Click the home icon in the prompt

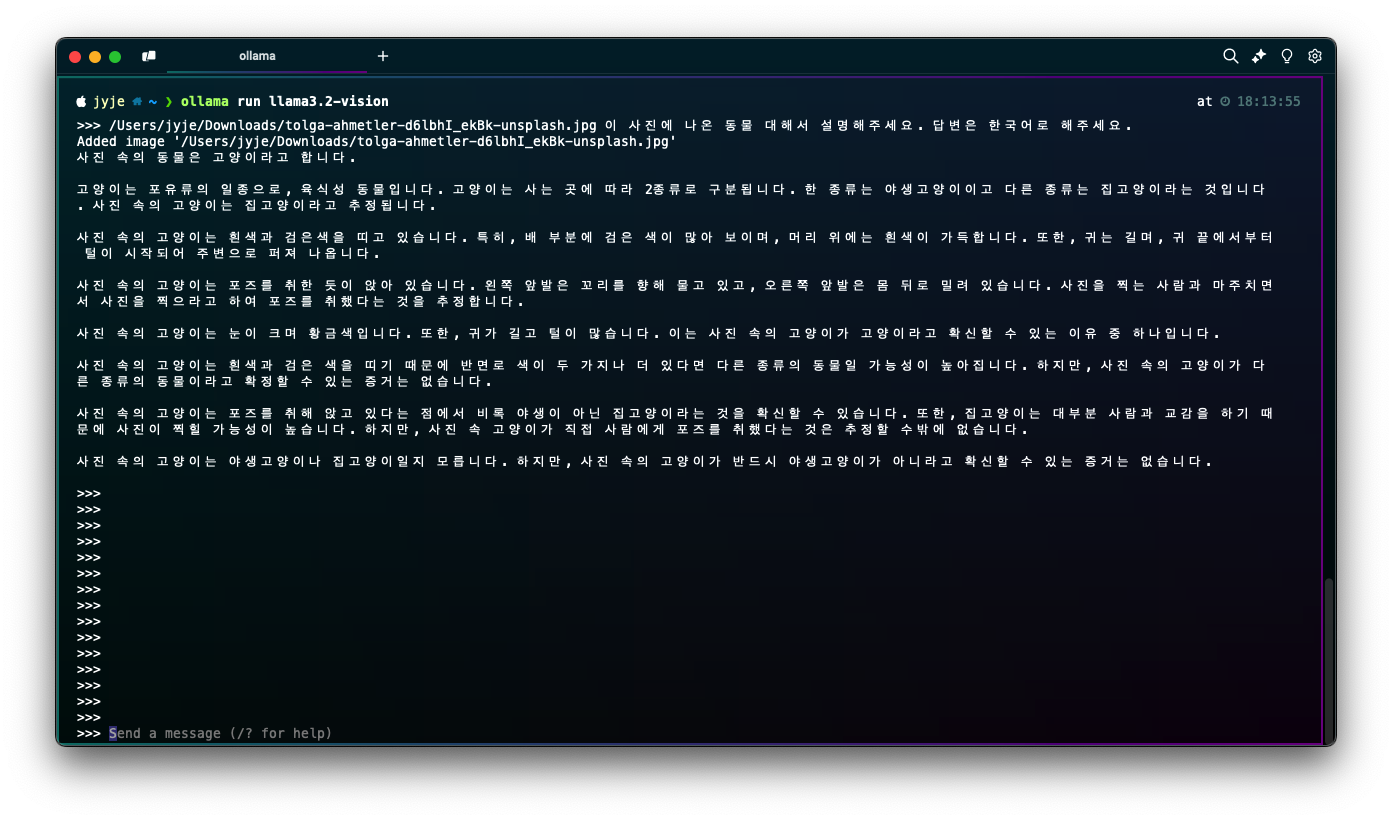[137, 101]
